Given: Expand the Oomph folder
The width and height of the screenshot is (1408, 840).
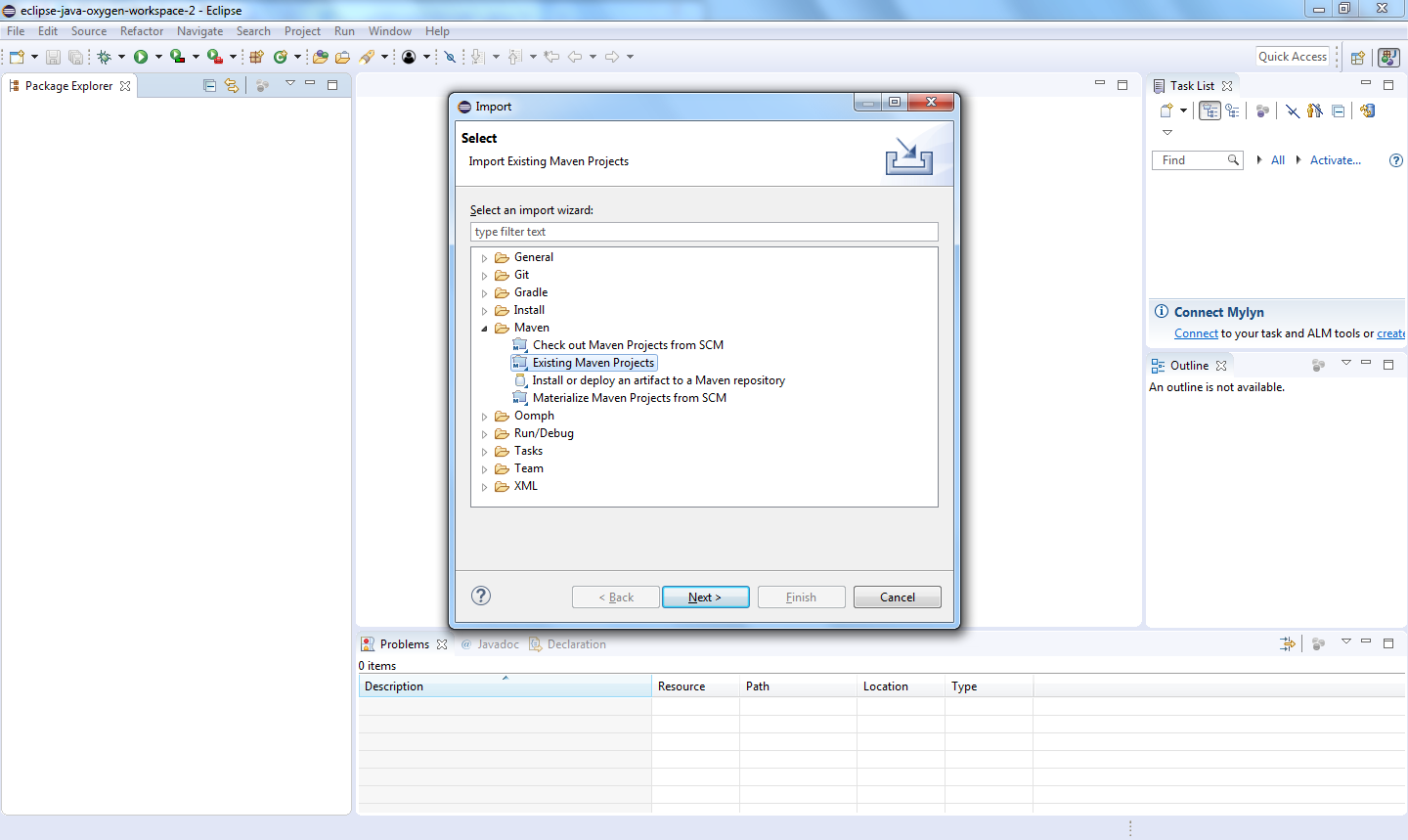Looking at the screenshot, I should [484, 417].
